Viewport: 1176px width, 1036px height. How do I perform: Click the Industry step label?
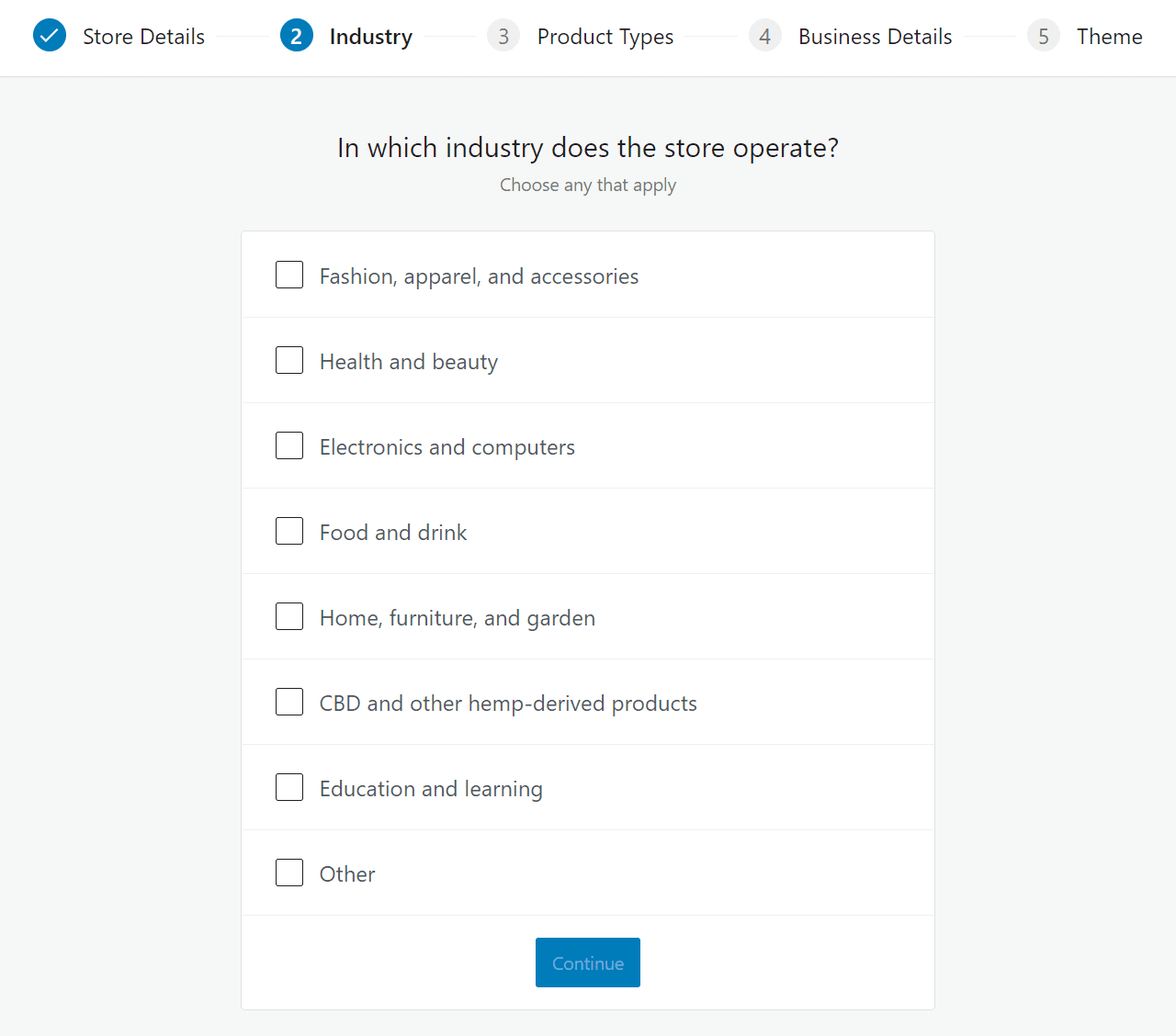(x=370, y=36)
